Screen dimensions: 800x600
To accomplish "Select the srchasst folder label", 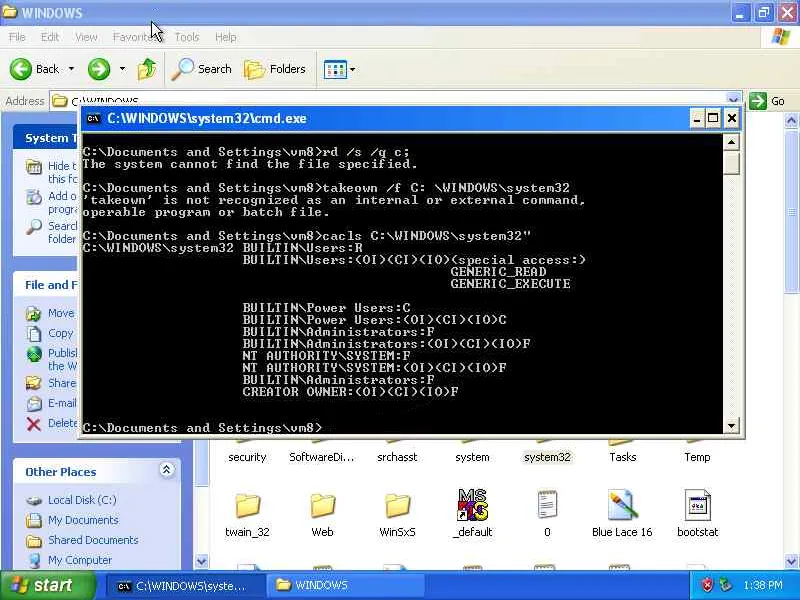I will [x=397, y=457].
